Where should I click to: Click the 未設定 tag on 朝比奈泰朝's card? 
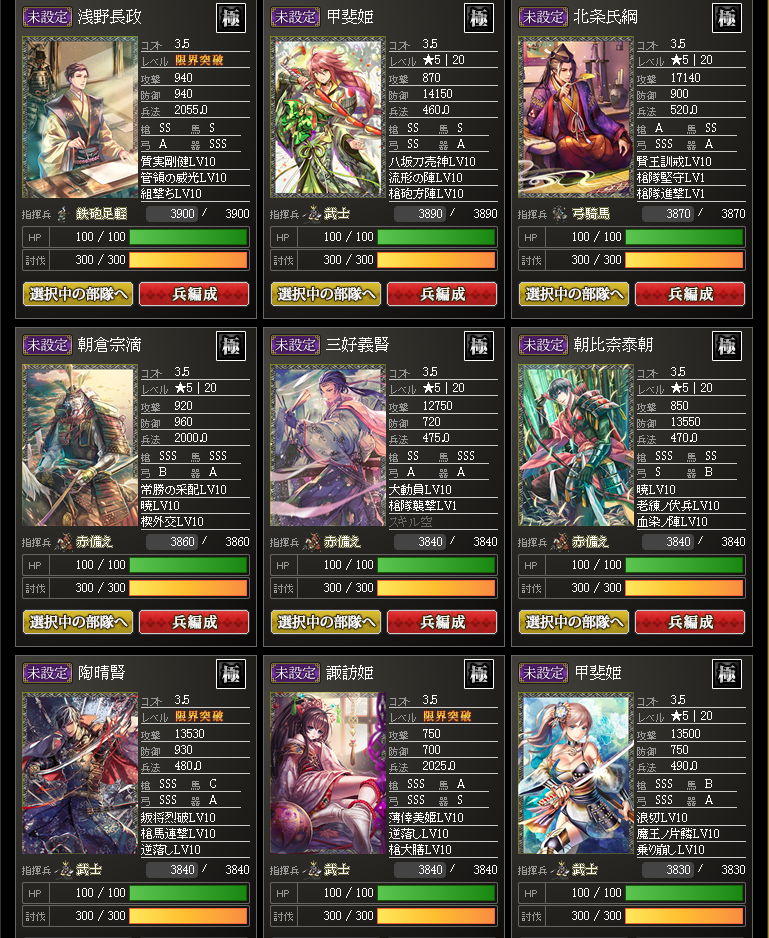[543, 345]
